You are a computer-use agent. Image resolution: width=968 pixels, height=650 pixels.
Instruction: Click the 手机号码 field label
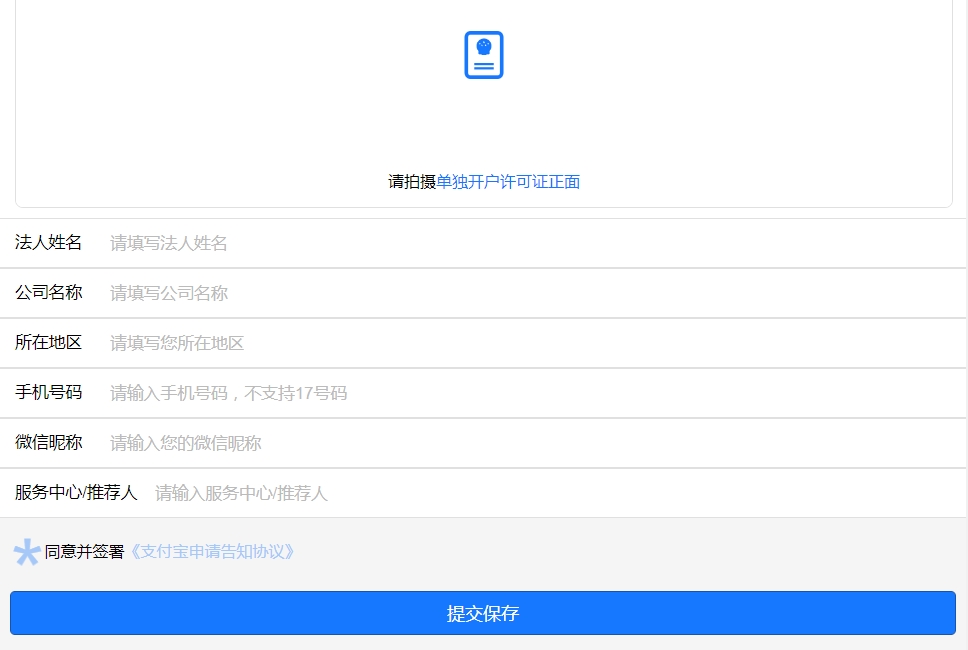49,393
